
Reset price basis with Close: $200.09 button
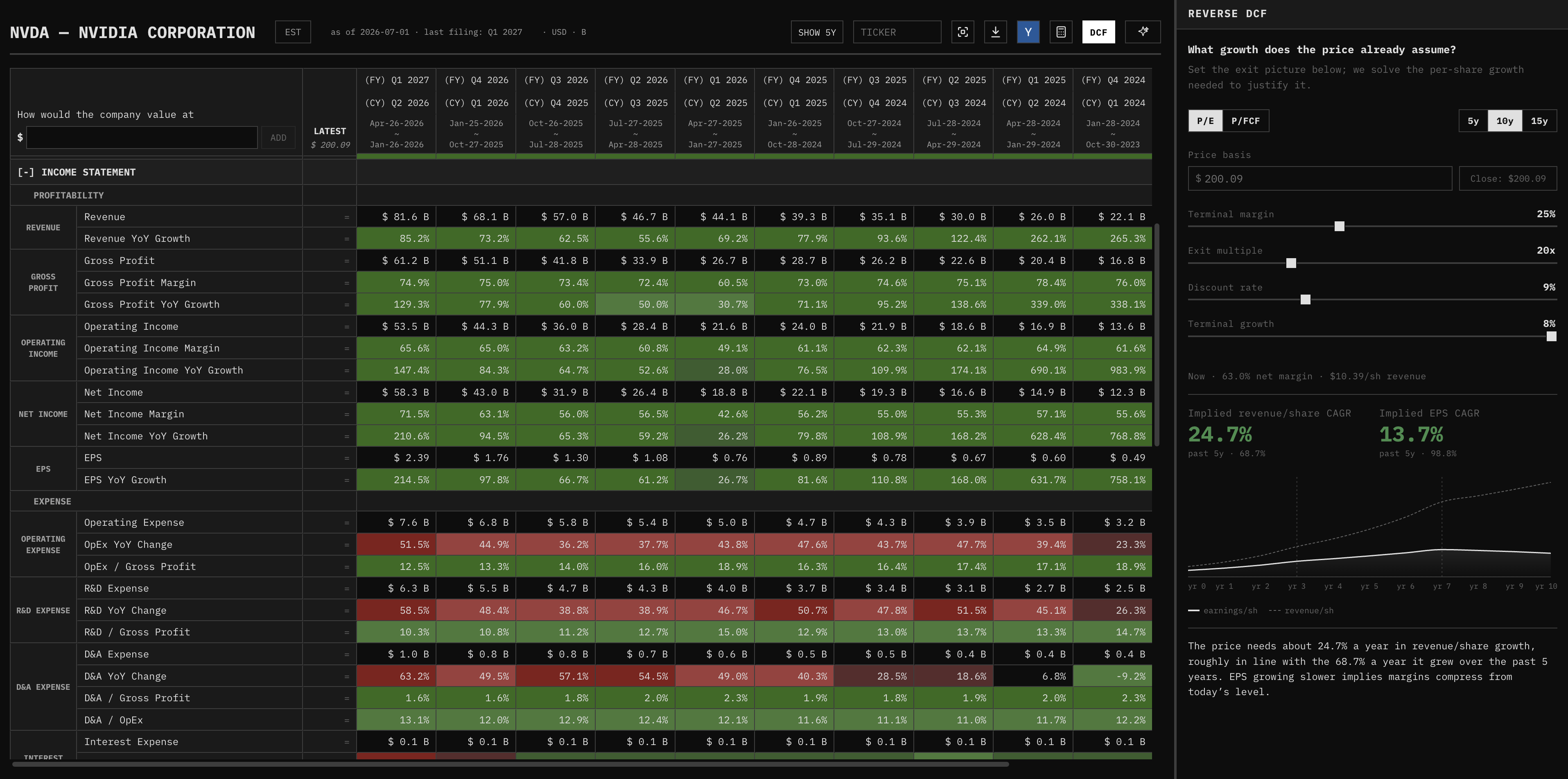pos(1508,179)
